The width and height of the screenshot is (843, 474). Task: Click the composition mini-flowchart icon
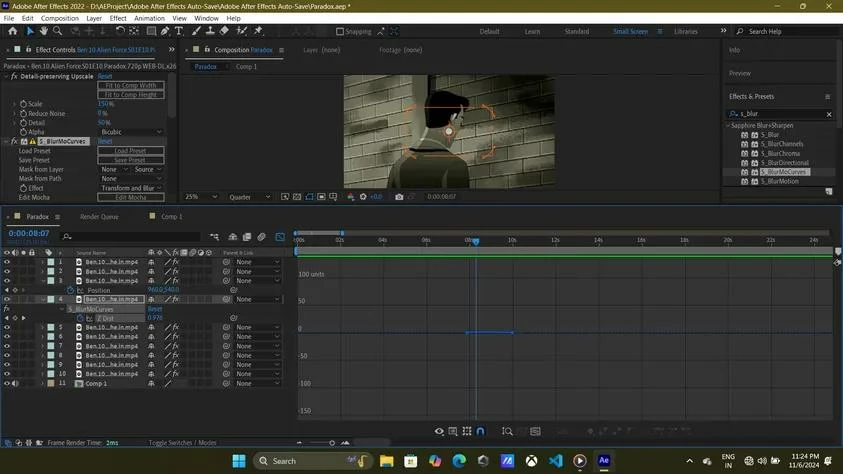[215, 236]
